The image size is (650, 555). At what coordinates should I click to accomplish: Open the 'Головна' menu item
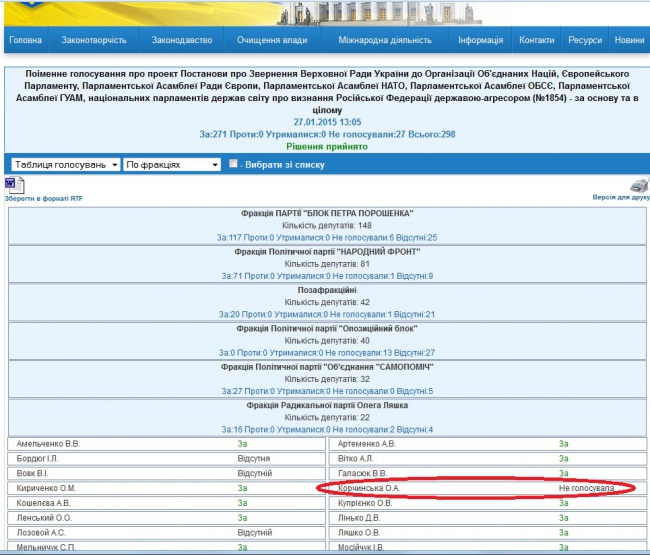point(25,40)
